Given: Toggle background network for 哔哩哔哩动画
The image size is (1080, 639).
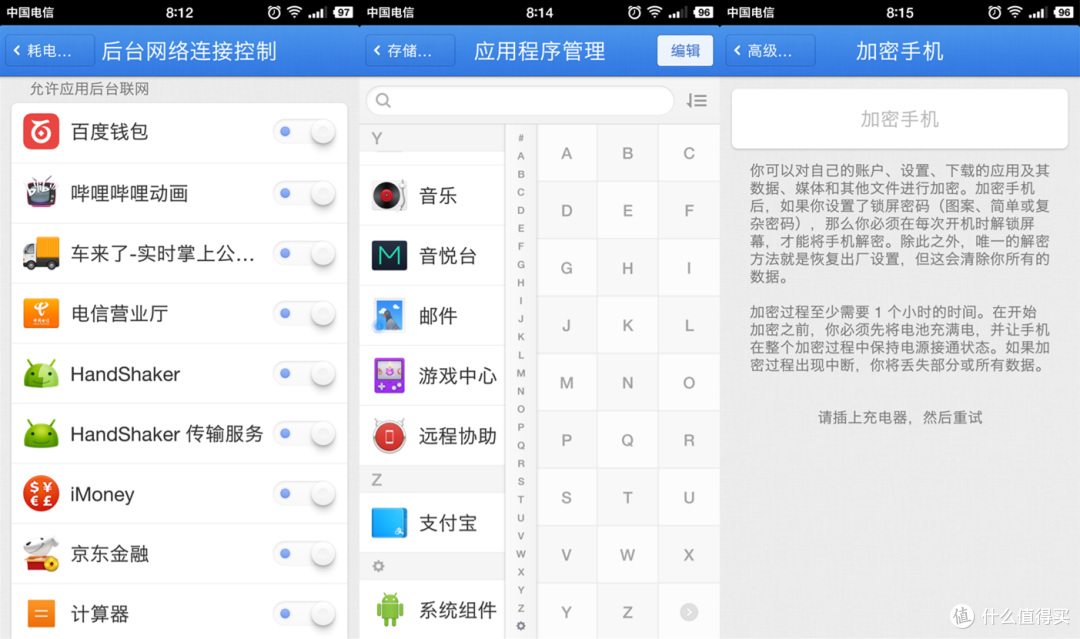Looking at the screenshot, I should pyautogui.click(x=304, y=193).
